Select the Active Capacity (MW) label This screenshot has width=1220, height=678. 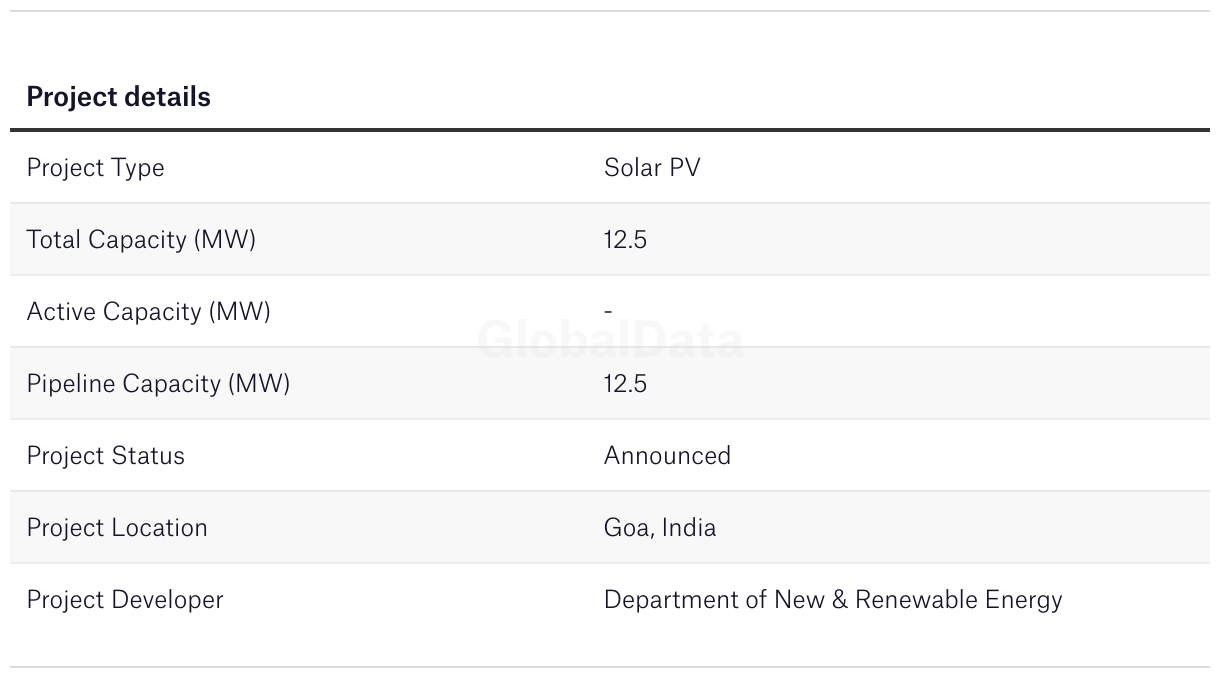point(148,312)
